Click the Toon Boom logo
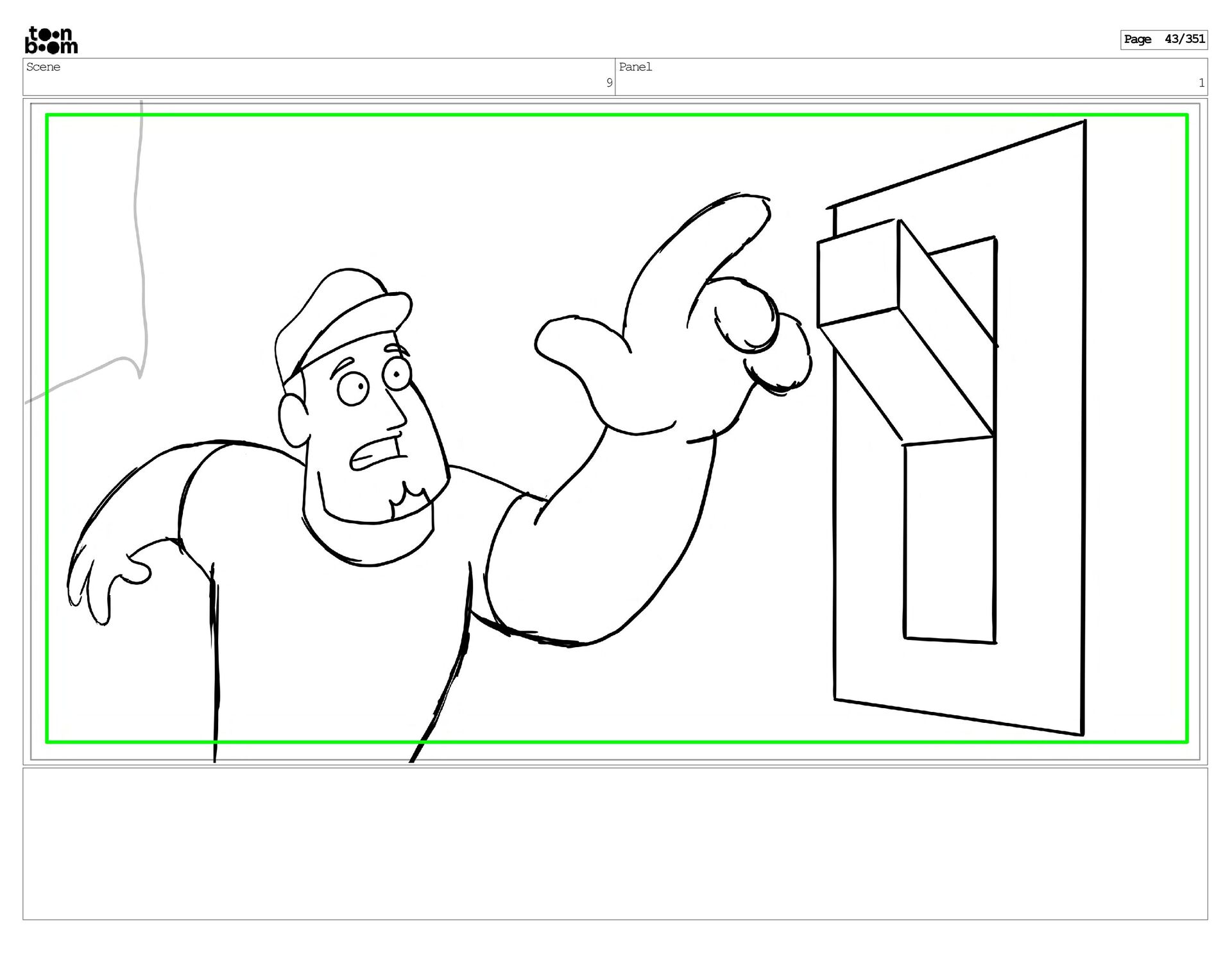Screen dimensions: 1232x954 pyautogui.click(x=51, y=40)
